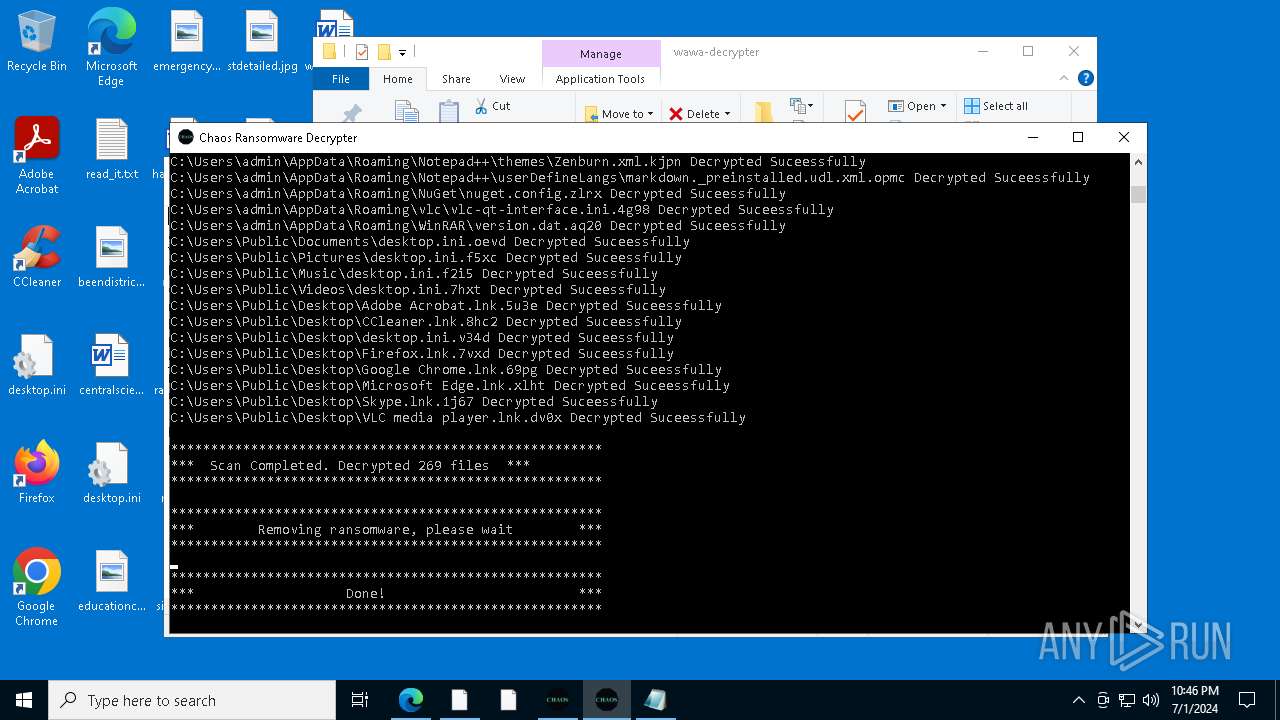Click scroll-down arrow in the console scrollbar
The image size is (1280, 720).
(1138, 625)
